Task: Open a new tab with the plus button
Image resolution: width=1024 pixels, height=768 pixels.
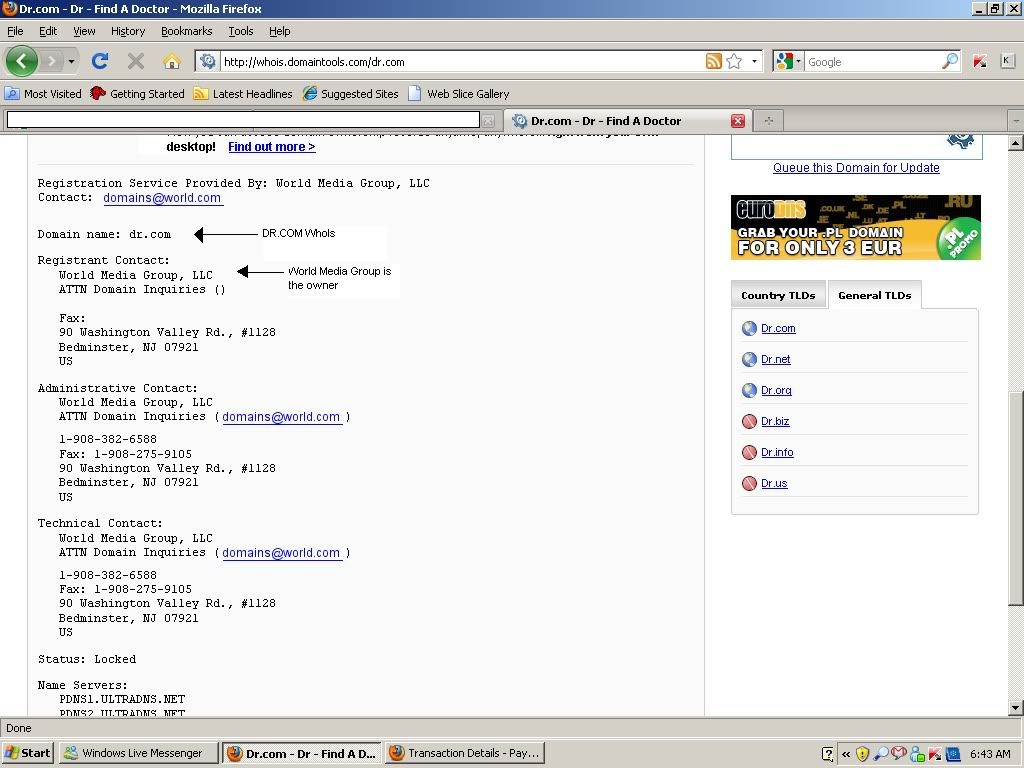Action: pyautogui.click(x=769, y=121)
